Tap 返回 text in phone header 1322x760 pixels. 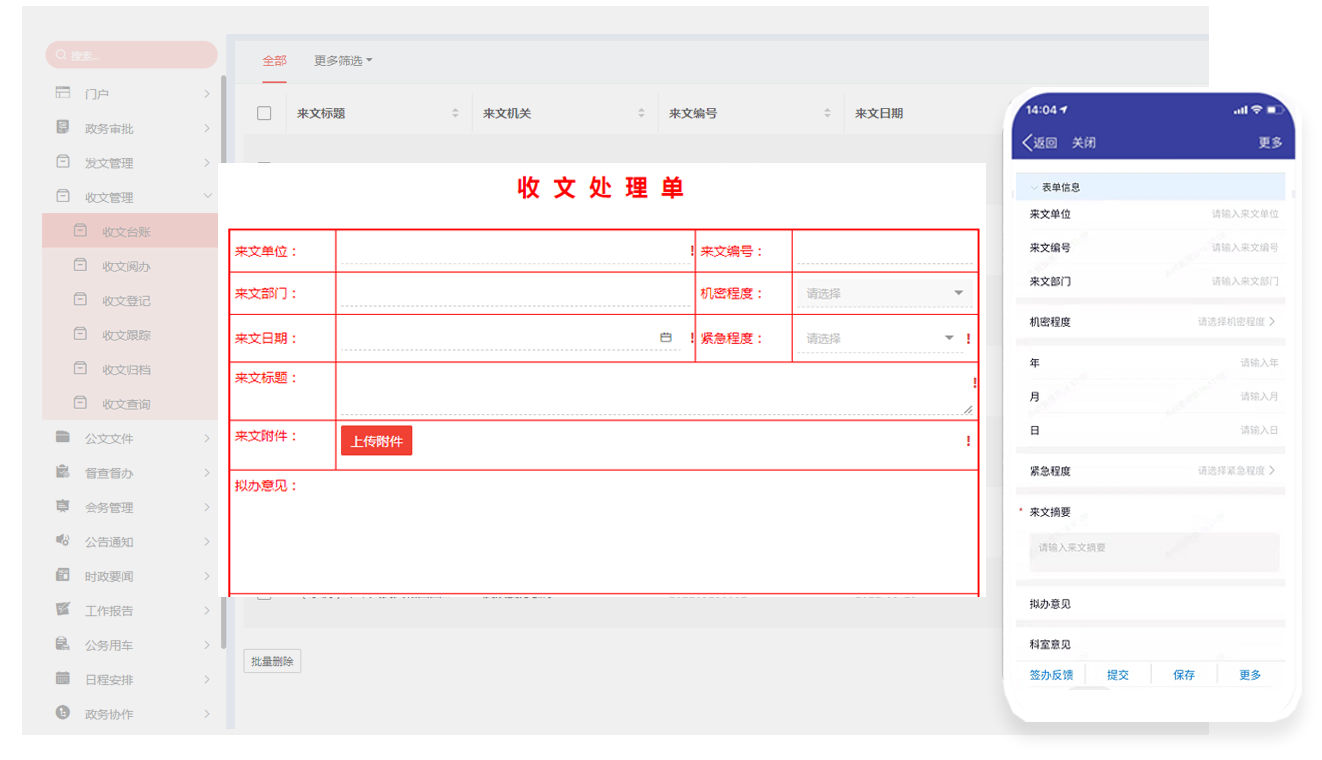pyautogui.click(x=1045, y=143)
